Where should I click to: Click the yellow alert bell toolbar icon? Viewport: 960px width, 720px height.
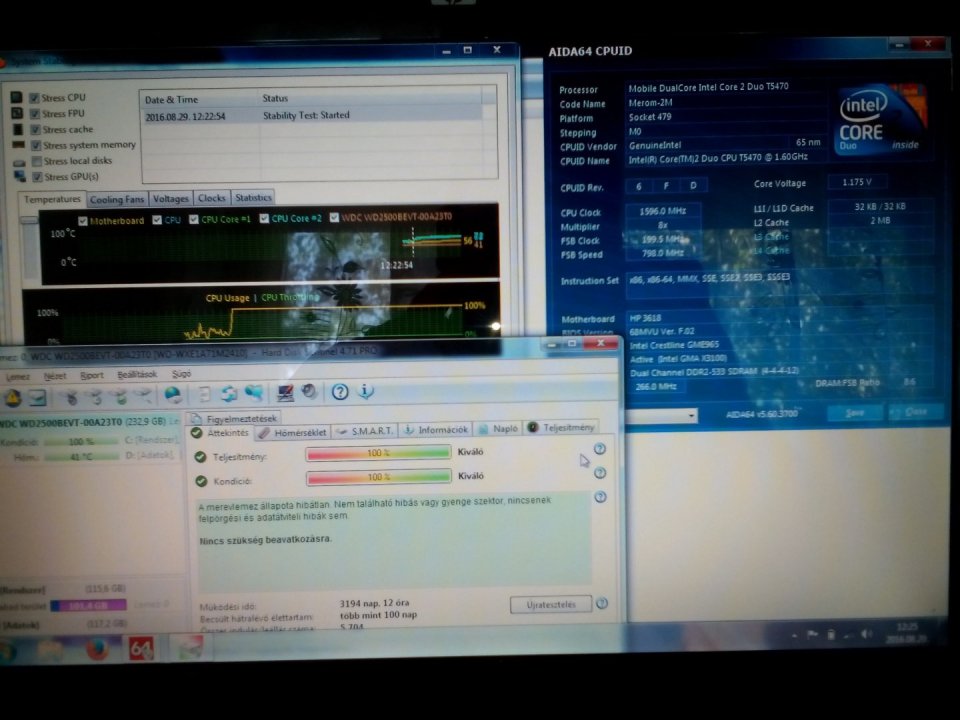pos(13,398)
